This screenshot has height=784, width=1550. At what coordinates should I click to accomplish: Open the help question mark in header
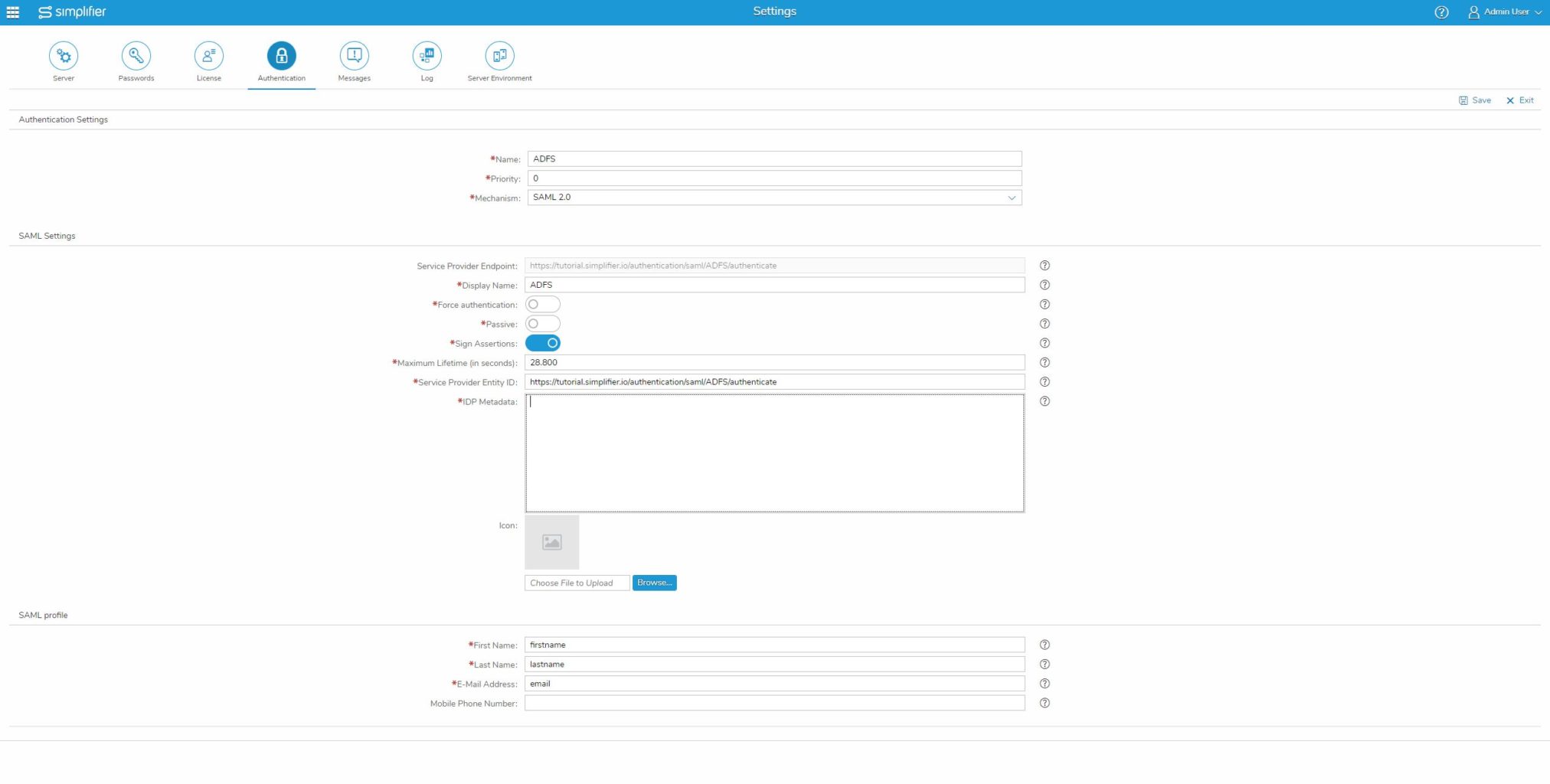point(1441,11)
